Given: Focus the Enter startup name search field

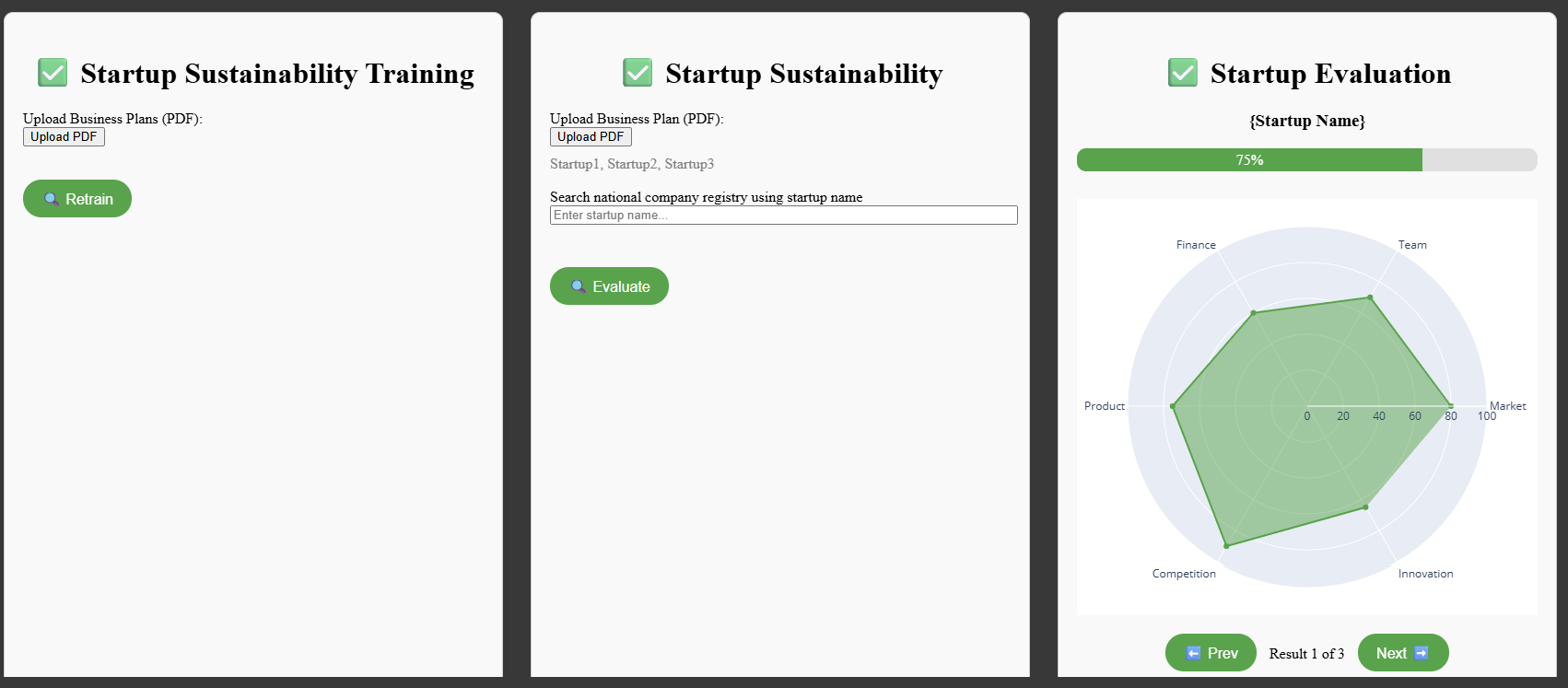Looking at the screenshot, I should coord(783,216).
